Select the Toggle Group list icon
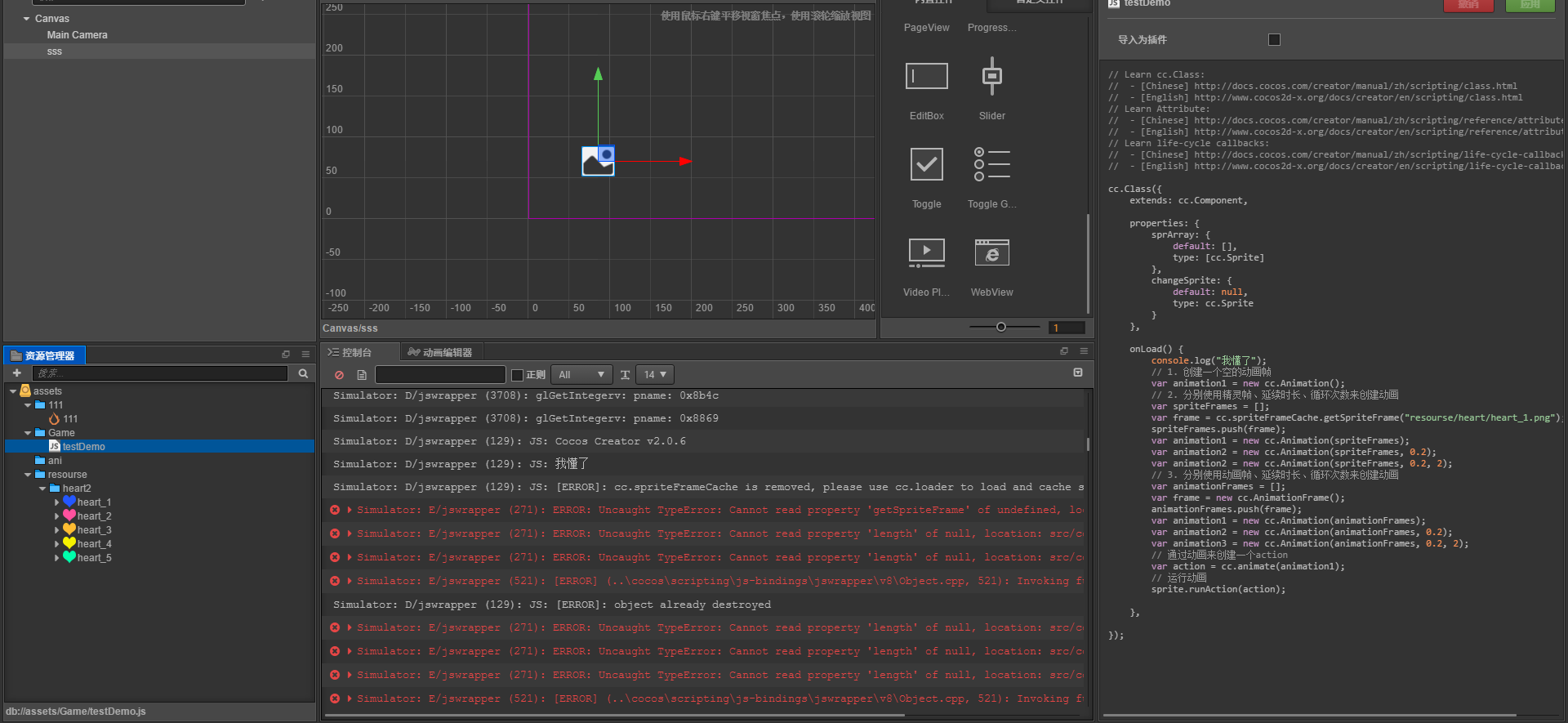1568x723 pixels. (991, 164)
